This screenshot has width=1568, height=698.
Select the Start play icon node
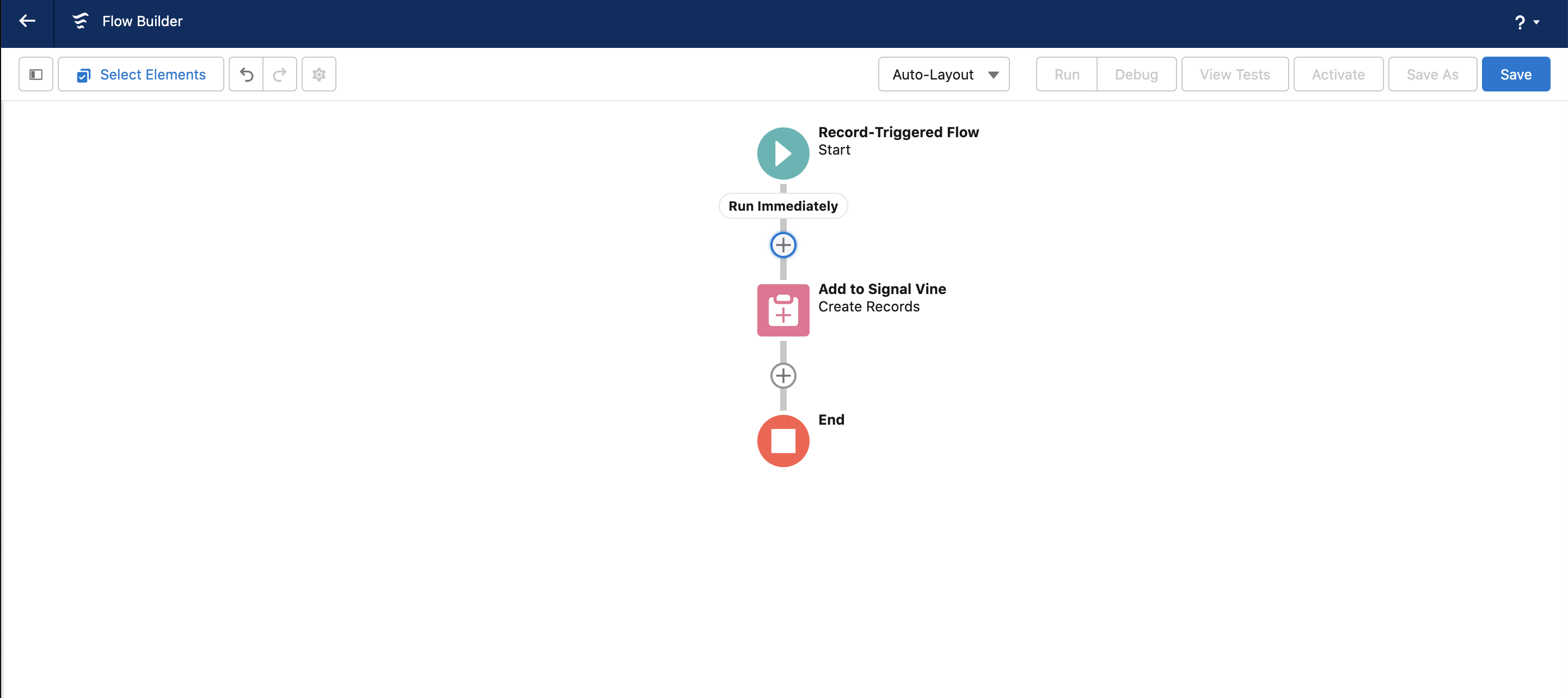[783, 154]
